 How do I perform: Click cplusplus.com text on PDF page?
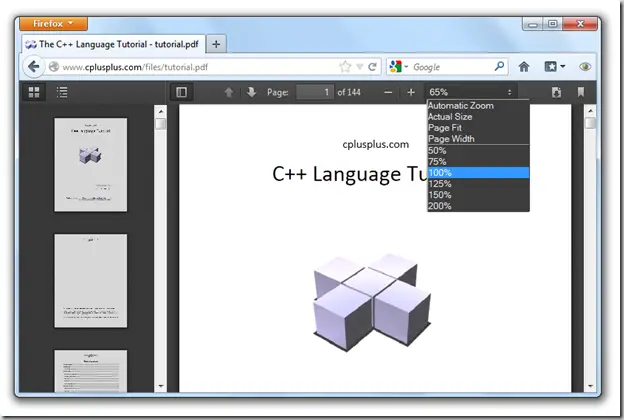(x=376, y=145)
